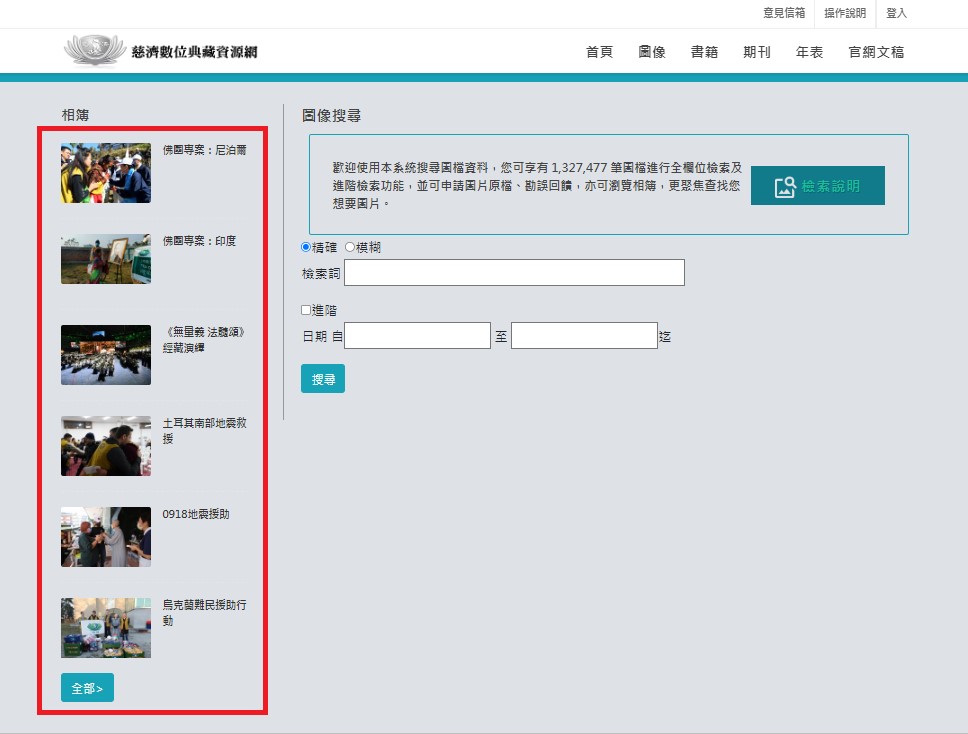Click the 全部> view all albums button
The width and height of the screenshot is (968, 734).
click(x=87, y=688)
